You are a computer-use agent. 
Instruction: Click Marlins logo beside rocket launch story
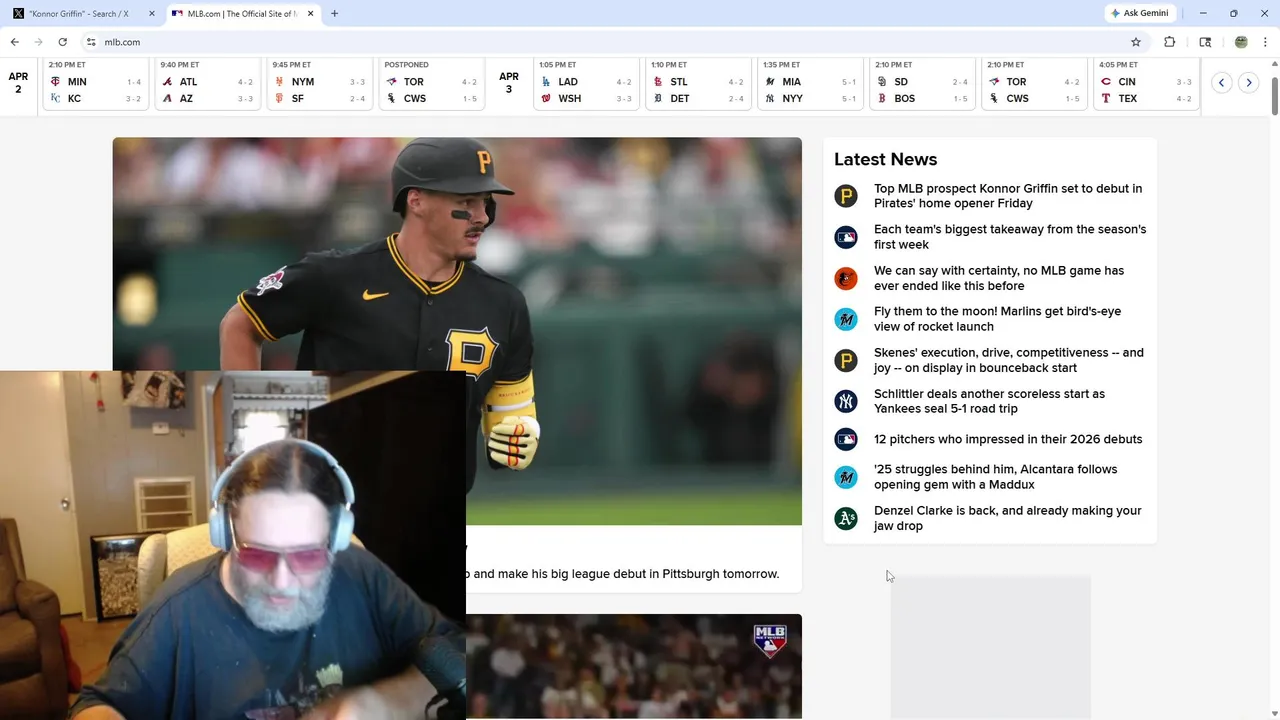846,319
